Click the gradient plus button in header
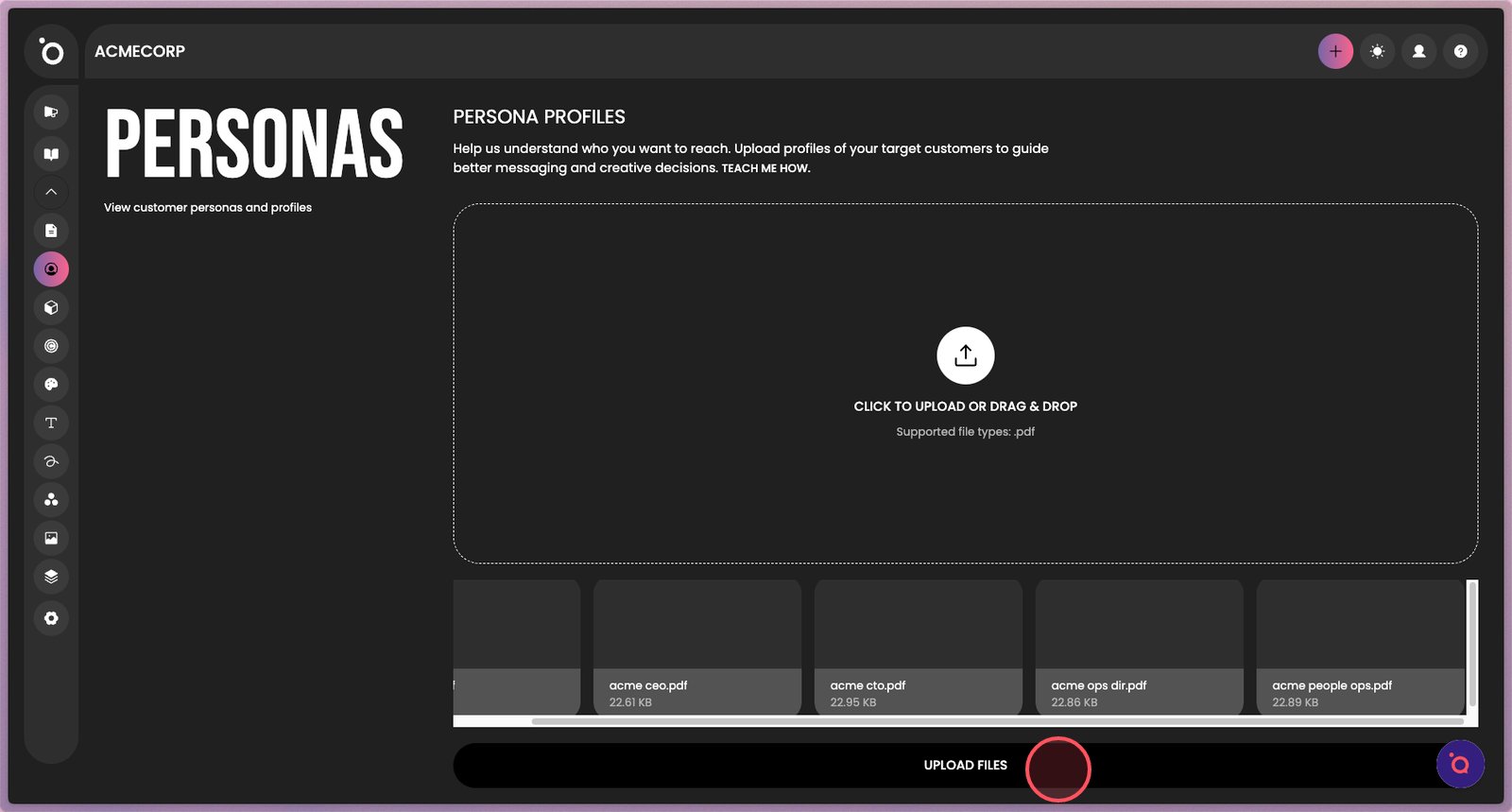The width and height of the screenshot is (1512, 812). coord(1335,52)
